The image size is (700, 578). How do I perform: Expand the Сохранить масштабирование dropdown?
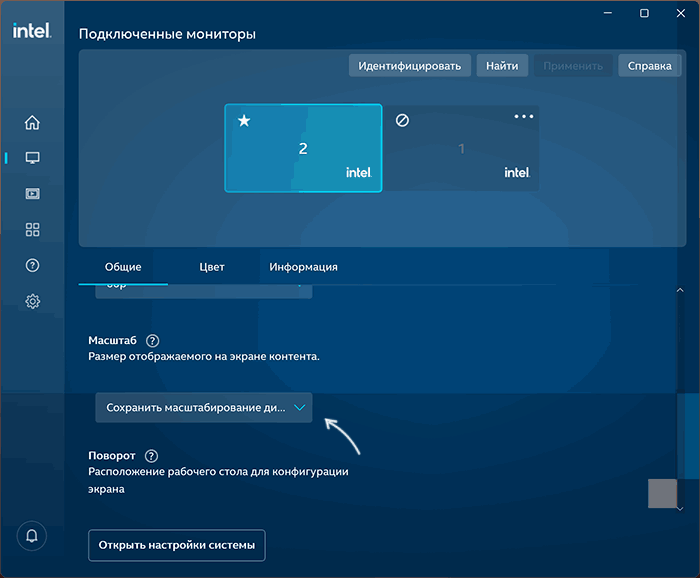click(x=204, y=408)
